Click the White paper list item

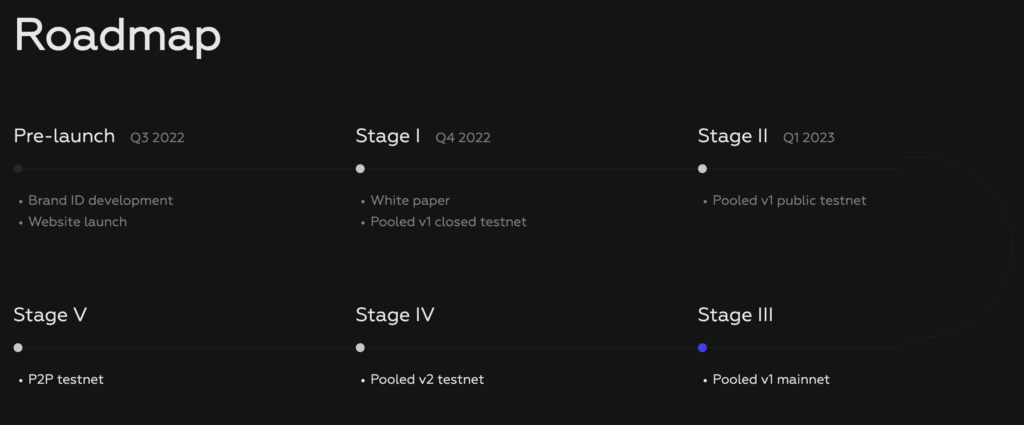tap(410, 200)
